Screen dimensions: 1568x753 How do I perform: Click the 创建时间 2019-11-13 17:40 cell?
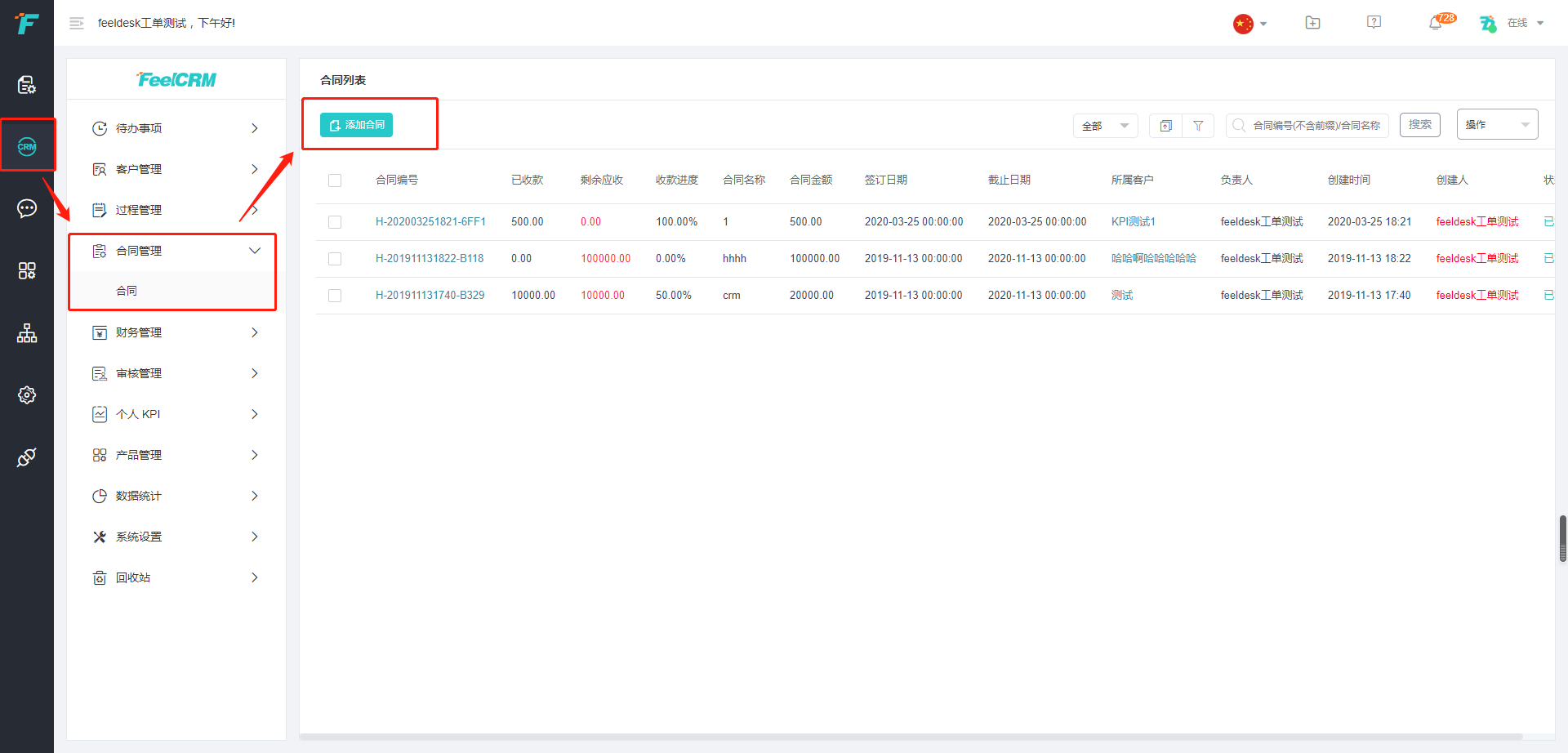1370,296
